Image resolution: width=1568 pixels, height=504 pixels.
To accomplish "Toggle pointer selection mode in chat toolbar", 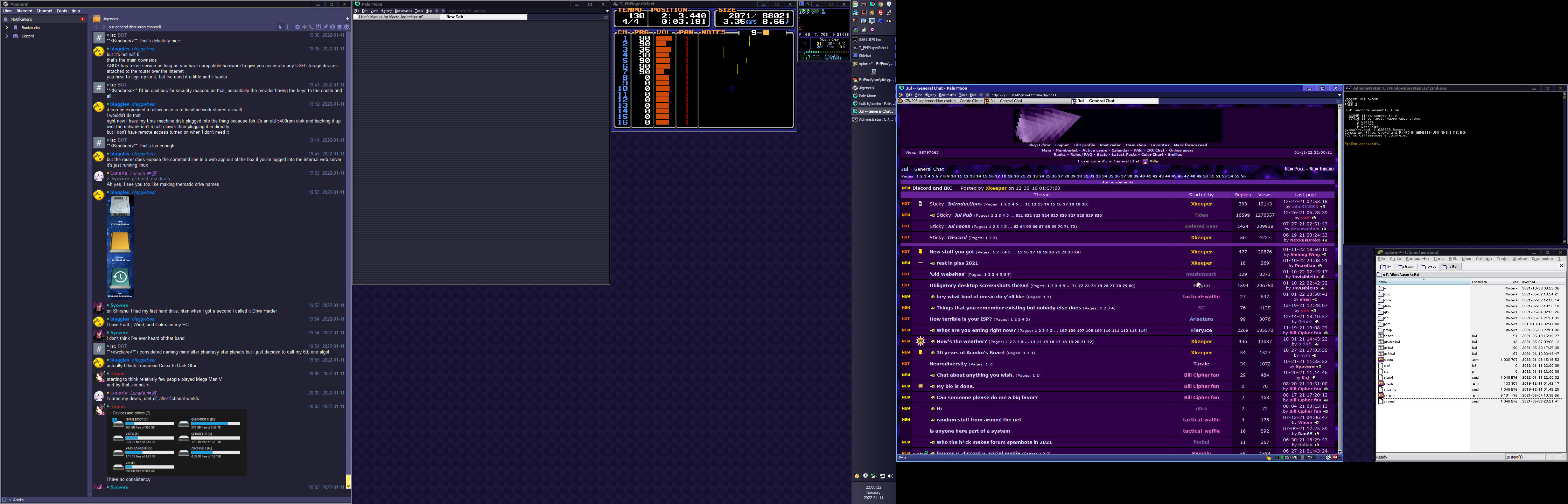I will [x=280, y=27].
